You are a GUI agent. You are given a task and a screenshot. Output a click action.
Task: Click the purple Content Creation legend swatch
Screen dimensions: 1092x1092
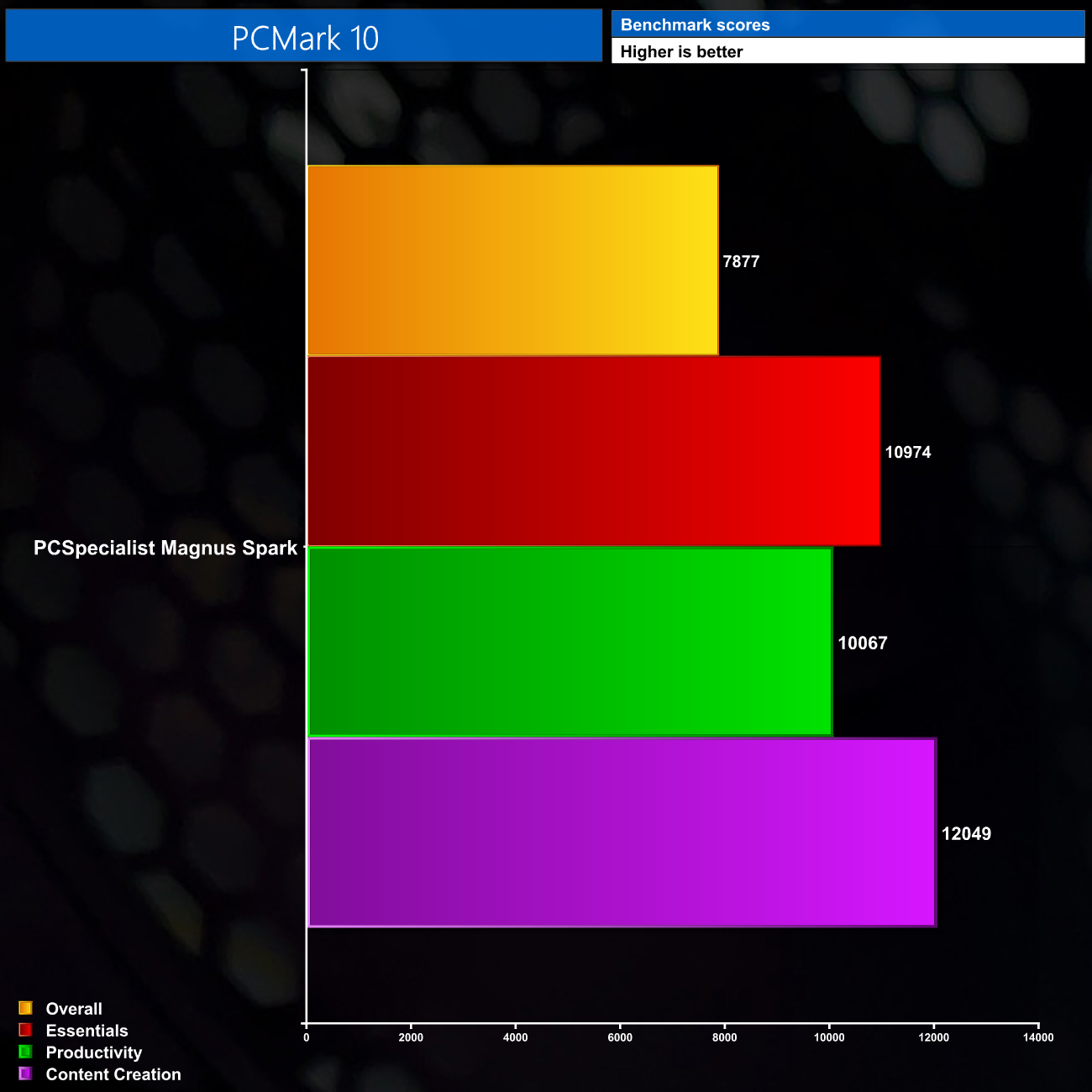25,1074
